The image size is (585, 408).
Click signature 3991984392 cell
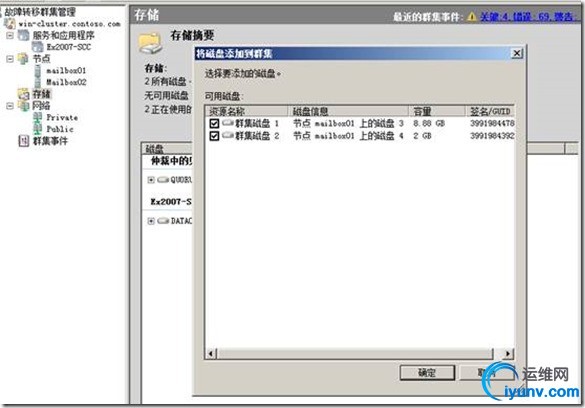click(x=492, y=136)
